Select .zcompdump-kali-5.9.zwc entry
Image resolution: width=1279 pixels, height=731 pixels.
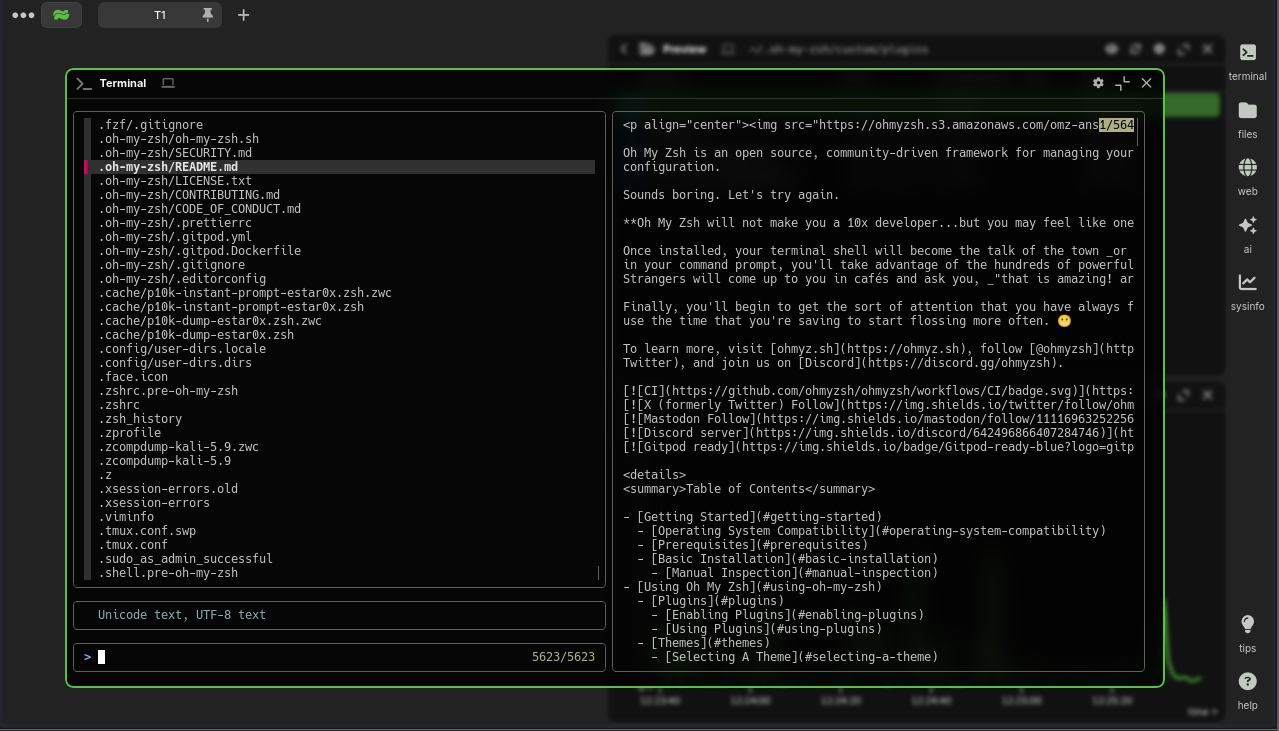point(179,447)
